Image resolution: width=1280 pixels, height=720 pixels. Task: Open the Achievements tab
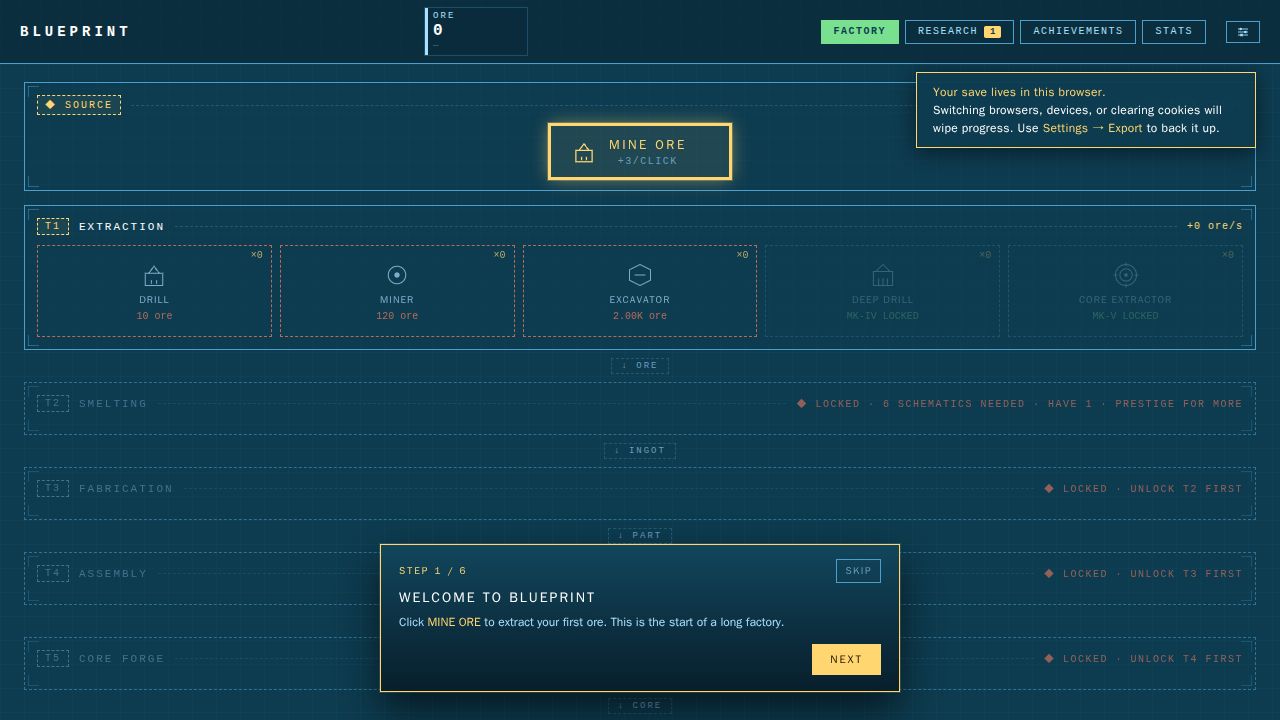point(1078,32)
